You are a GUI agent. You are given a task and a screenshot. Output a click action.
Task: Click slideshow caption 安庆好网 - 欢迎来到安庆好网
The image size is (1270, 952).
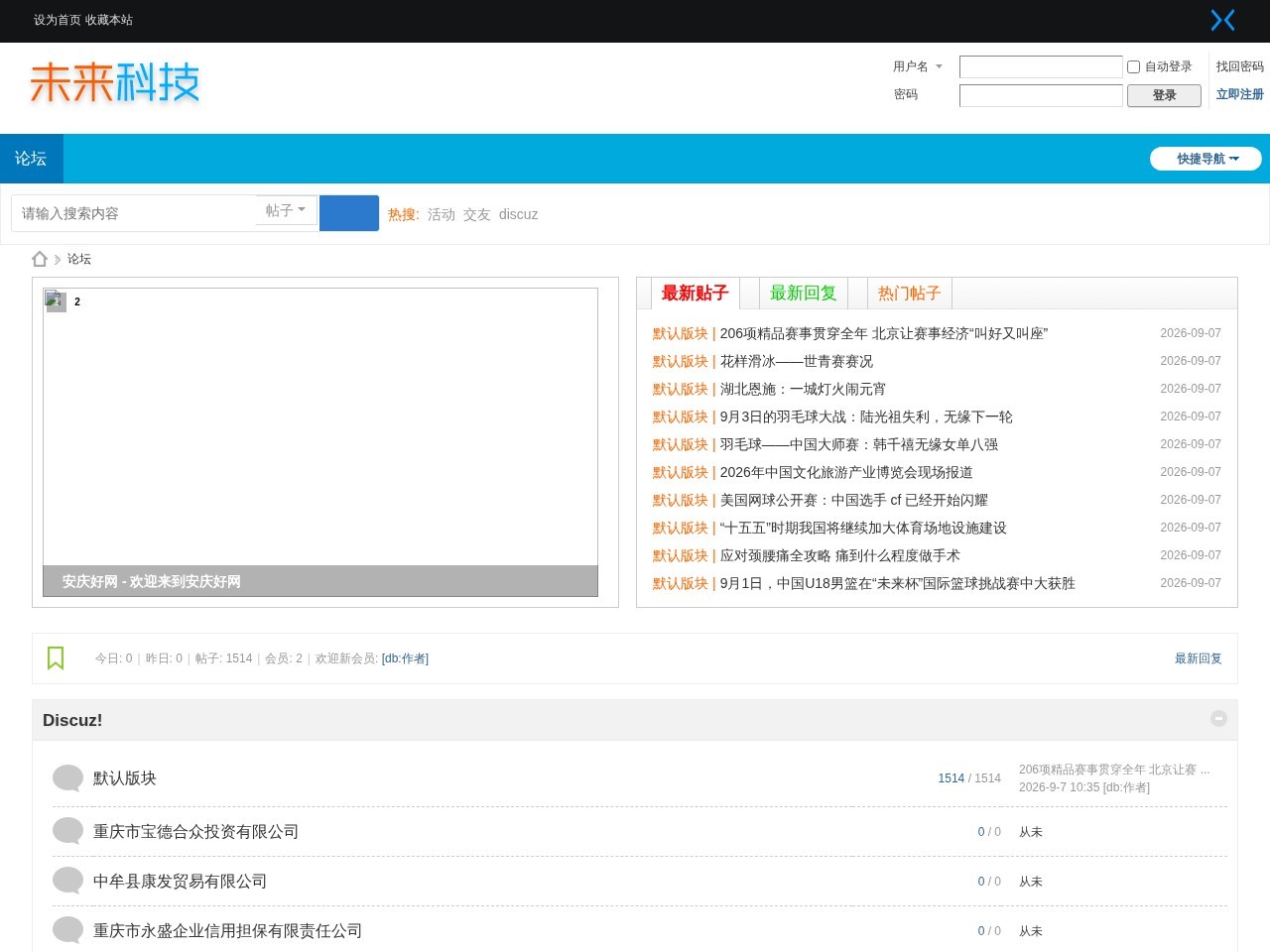point(152,581)
